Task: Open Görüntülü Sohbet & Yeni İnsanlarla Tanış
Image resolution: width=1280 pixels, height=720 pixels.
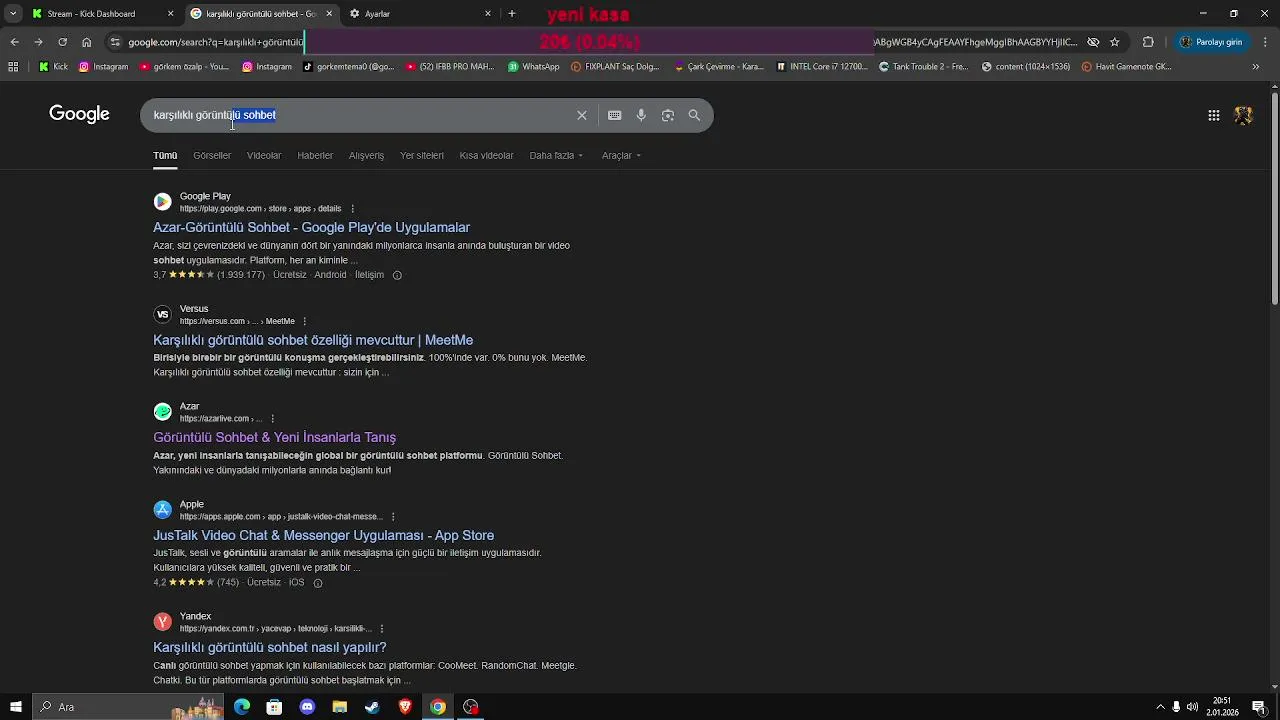Action: 274,438
